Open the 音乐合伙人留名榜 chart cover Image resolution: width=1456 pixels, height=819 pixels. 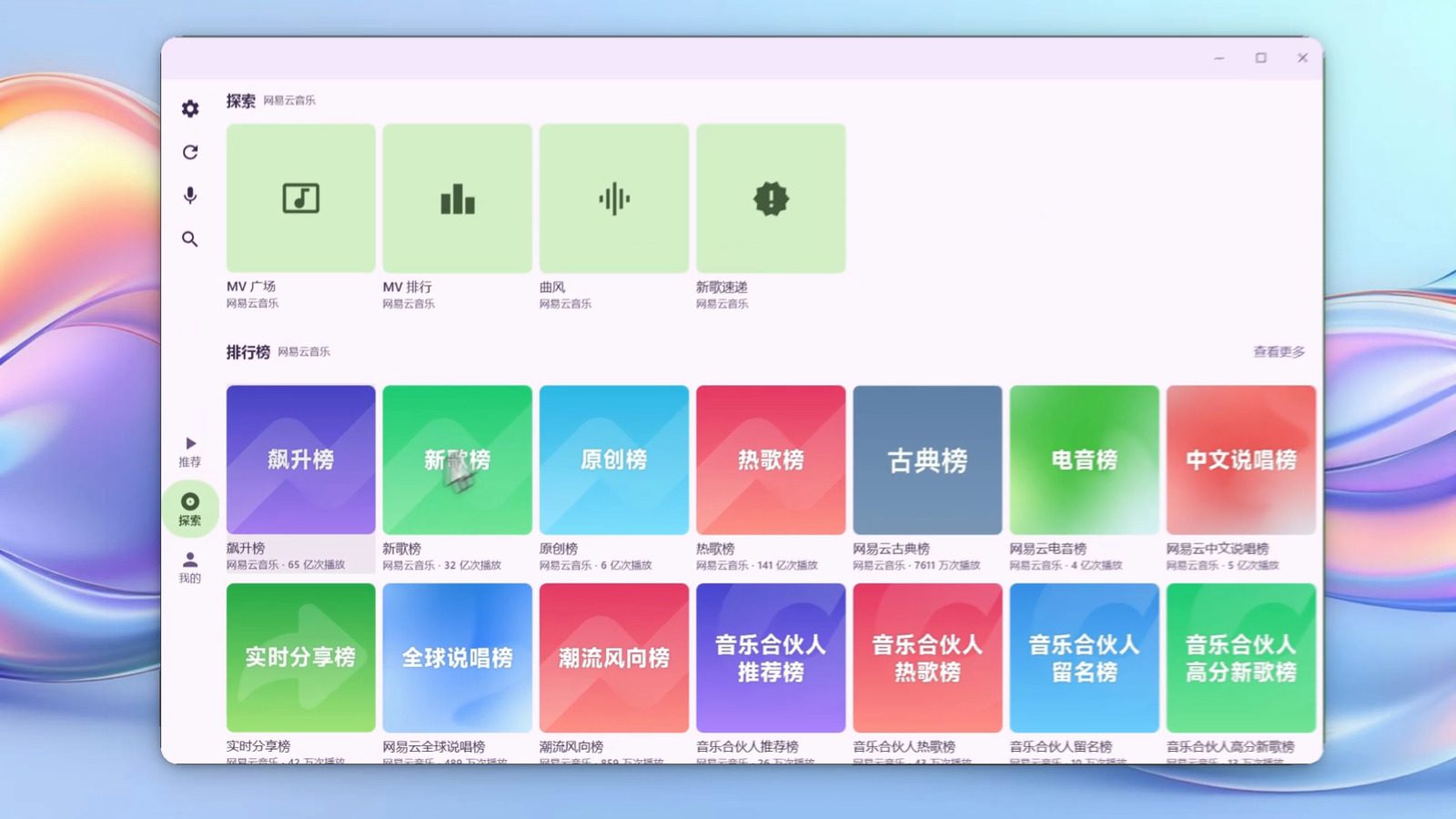tap(1084, 658)
